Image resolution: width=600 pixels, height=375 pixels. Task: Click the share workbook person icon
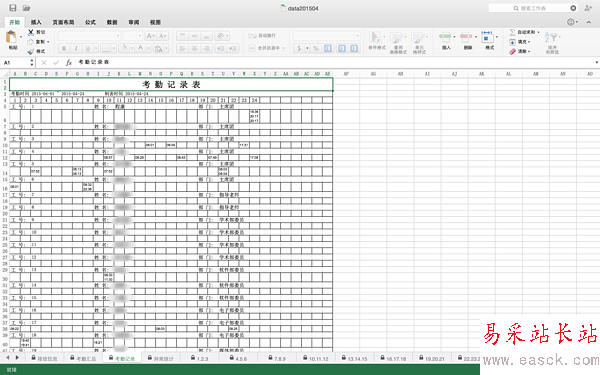(x=589, y=8)
